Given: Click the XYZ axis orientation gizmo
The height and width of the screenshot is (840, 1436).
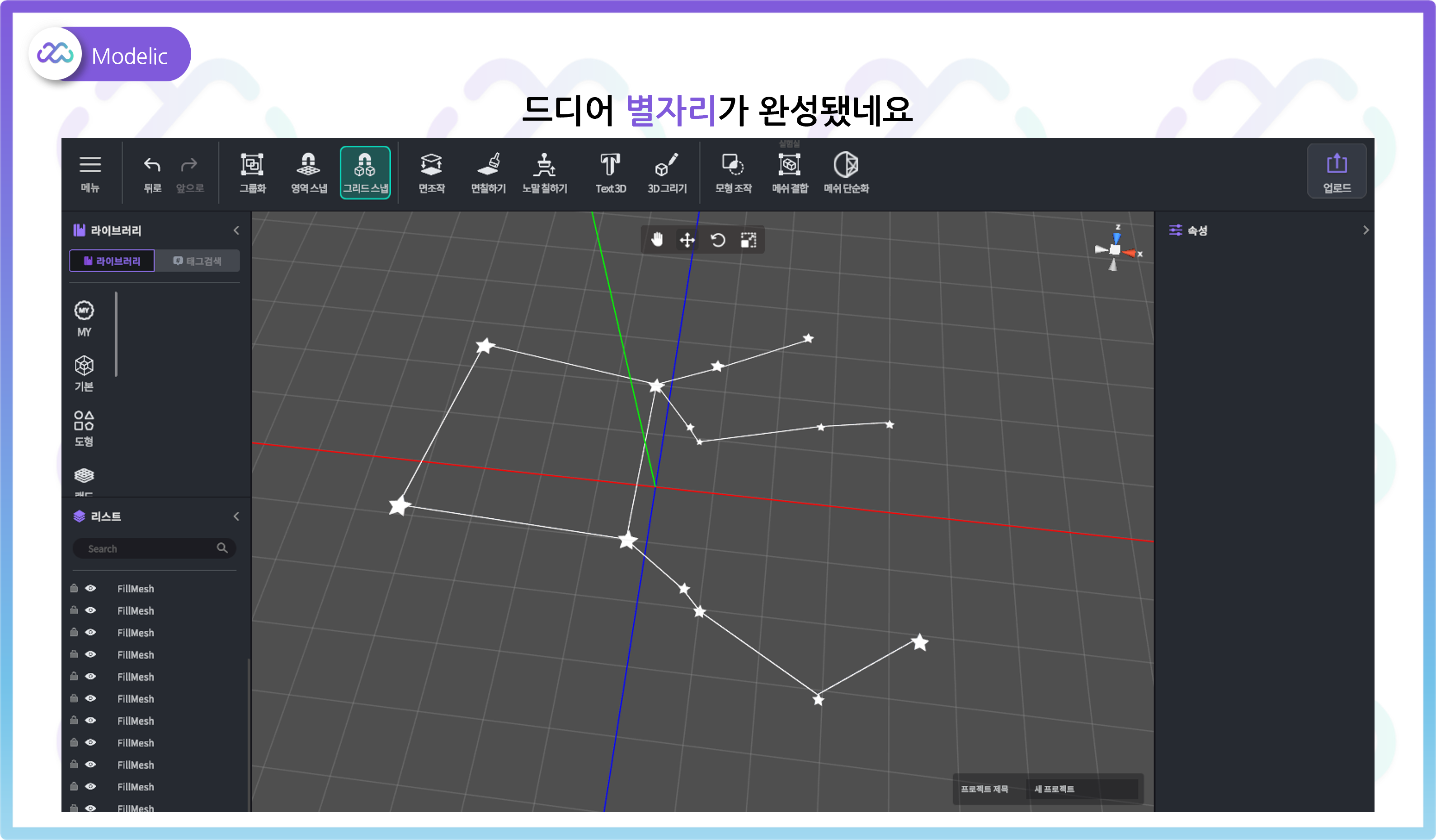Looking at the screenshot, I should click(1116, 249).
